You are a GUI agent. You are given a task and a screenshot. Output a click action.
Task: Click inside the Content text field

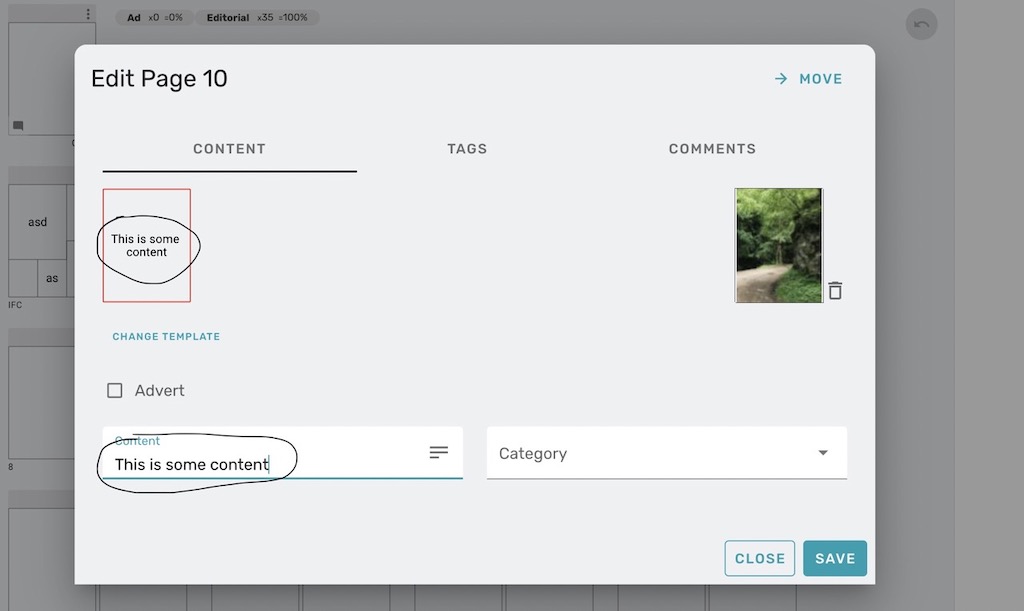pos(250,463)
